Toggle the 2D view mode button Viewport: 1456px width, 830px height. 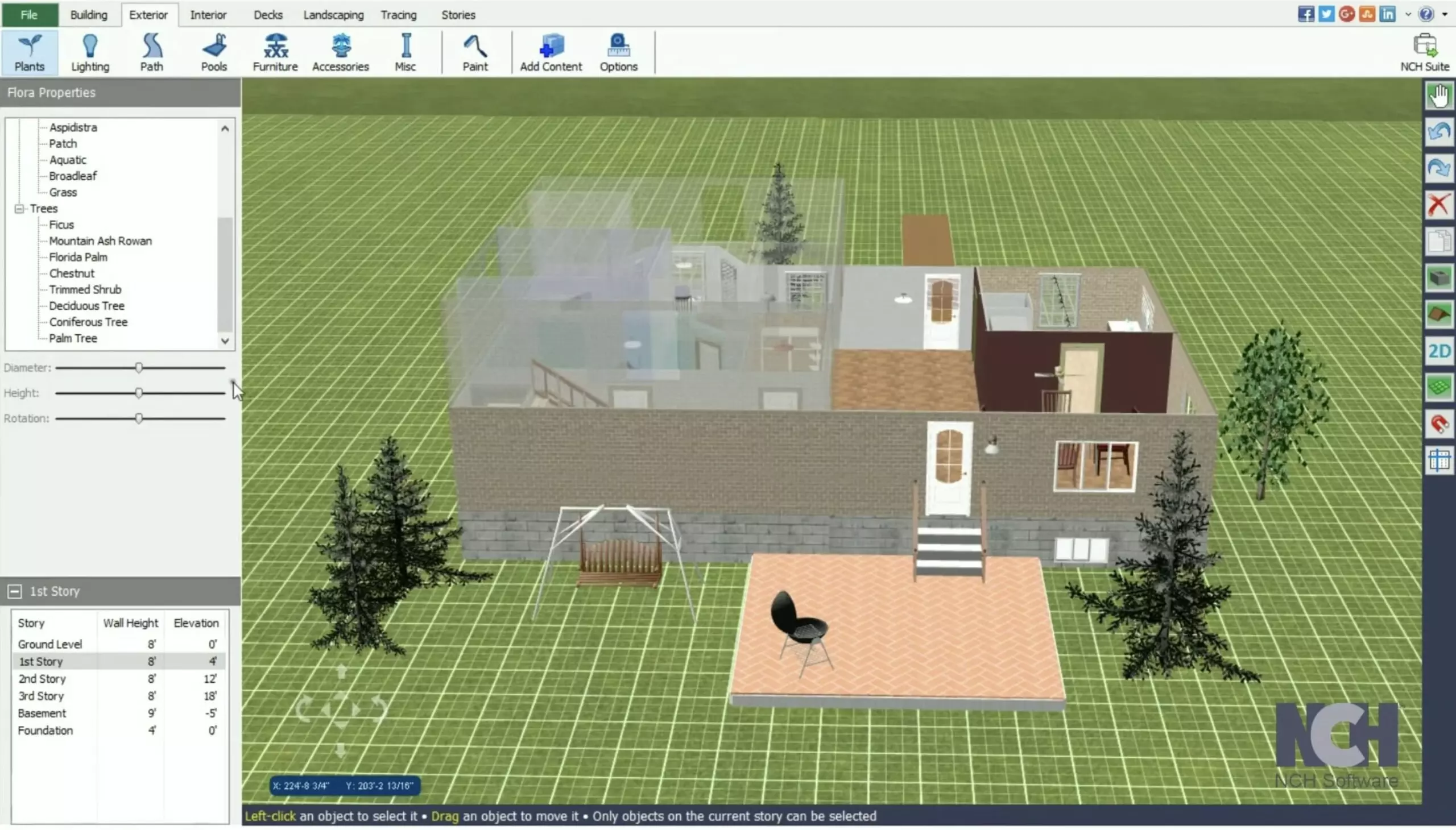click(x=1438, y=351)
